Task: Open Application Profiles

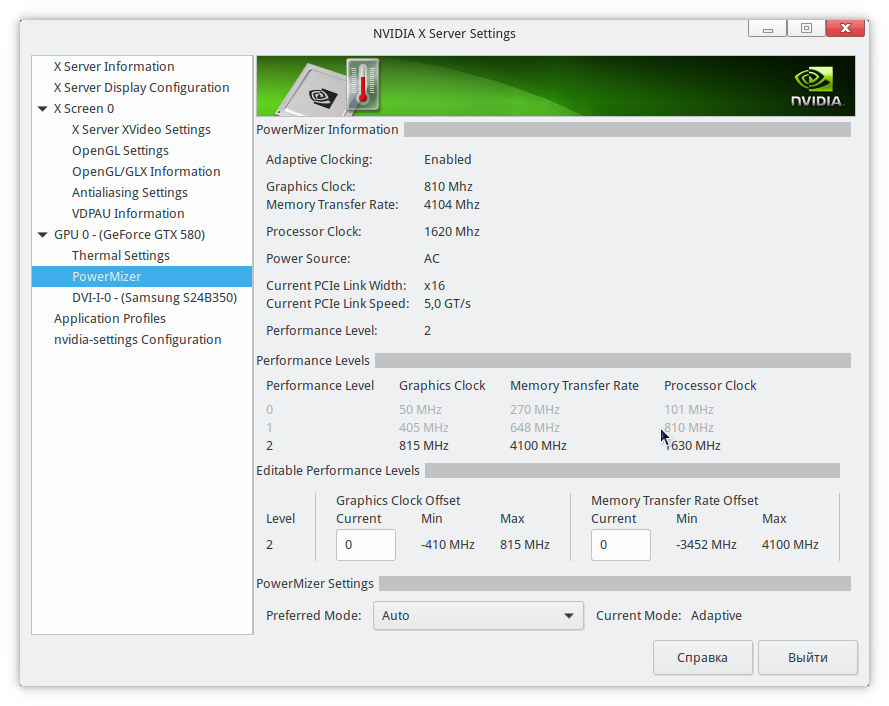Action: coord(110,319)
